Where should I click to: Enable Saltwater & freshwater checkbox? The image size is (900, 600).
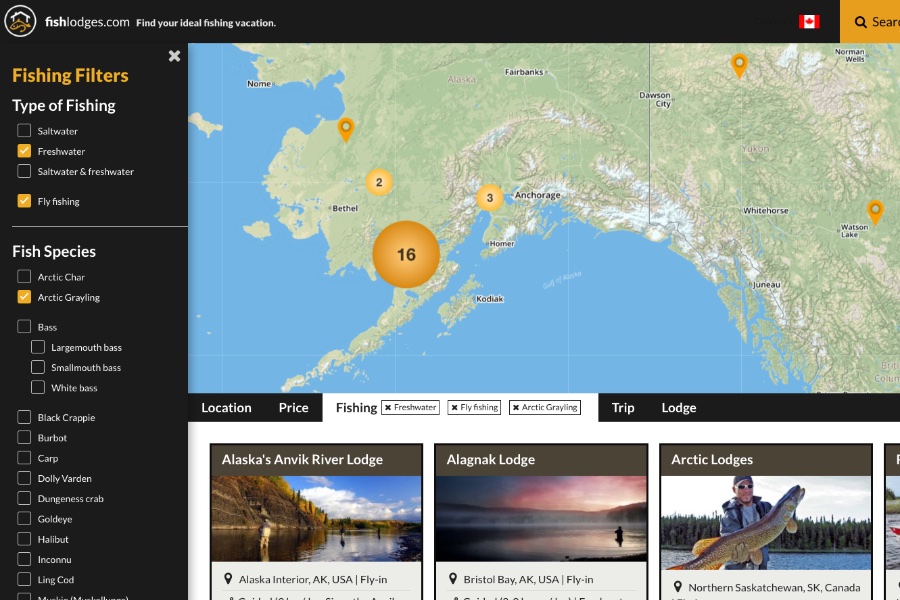(x=24, y=171)
